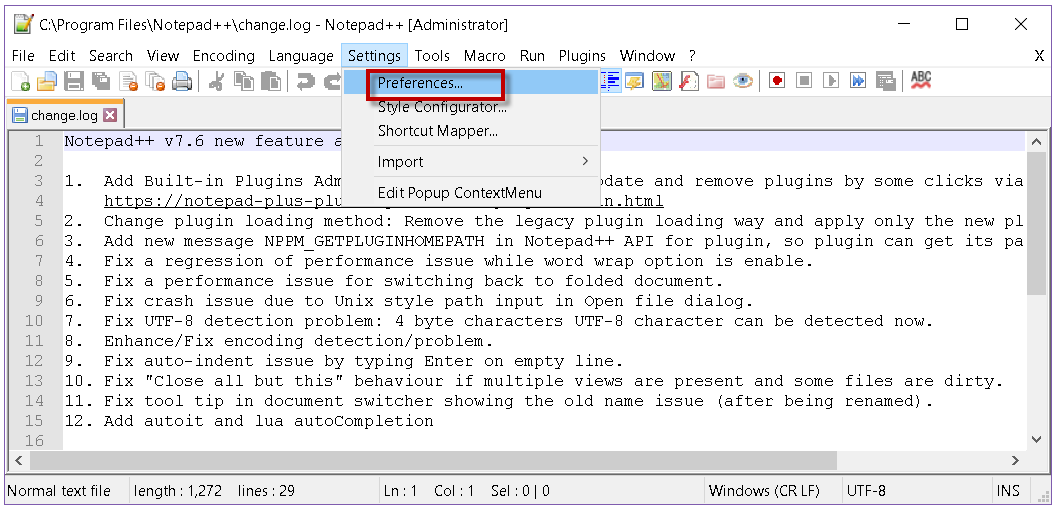Close the current document via toolbar icon
1057x510 pixels.
point(129,82)
